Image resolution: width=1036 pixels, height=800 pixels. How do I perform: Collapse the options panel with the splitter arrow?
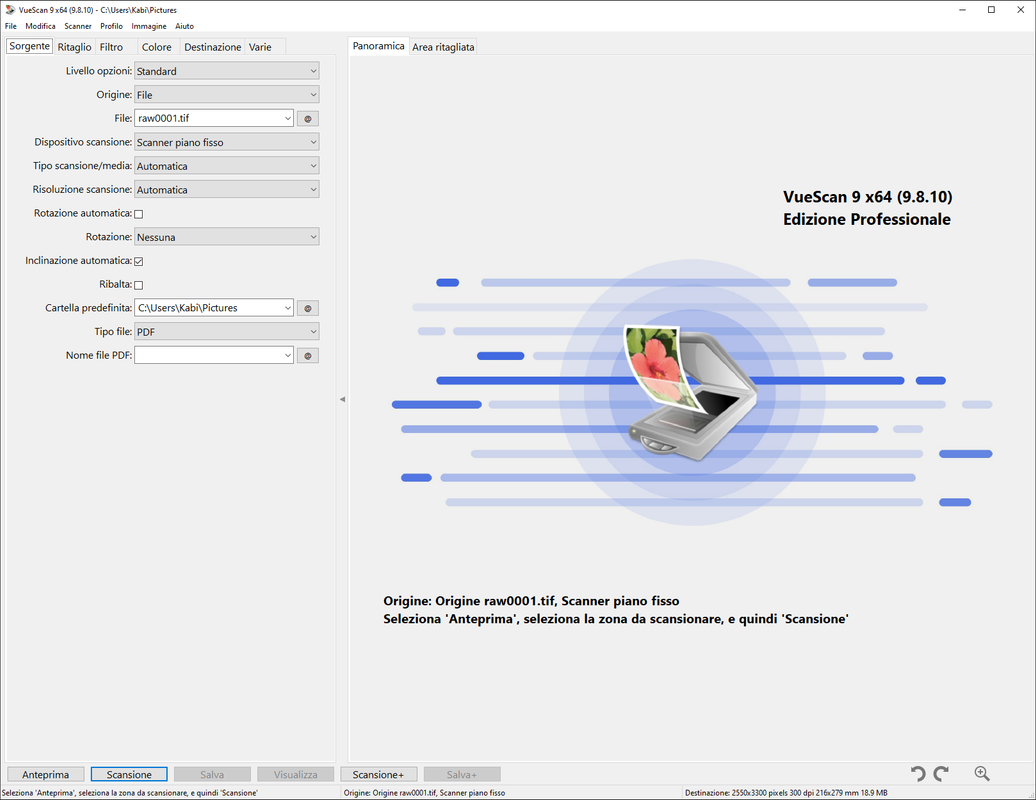(x=342, y=399)
